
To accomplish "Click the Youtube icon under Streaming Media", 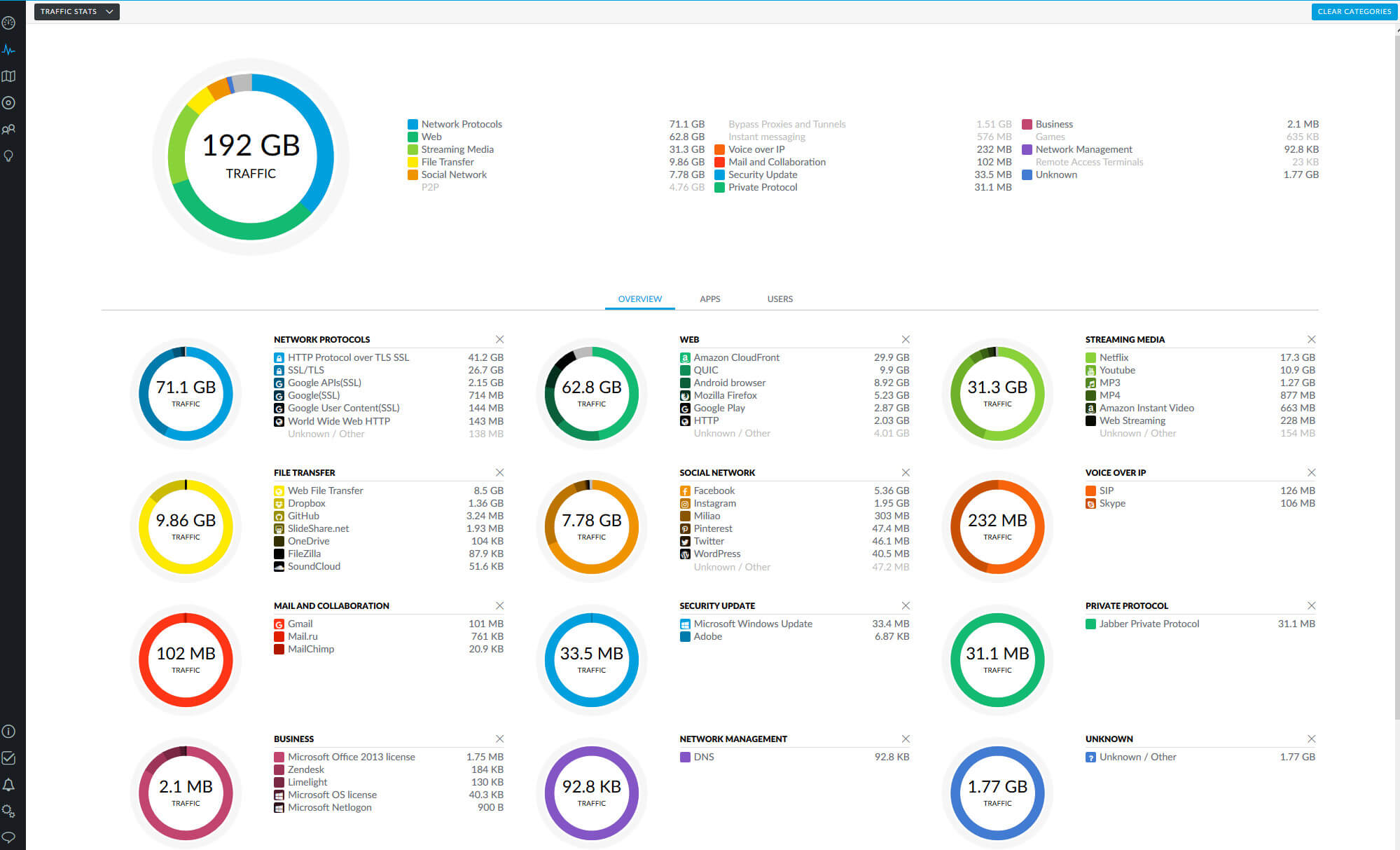I will tap(1090, 371).
